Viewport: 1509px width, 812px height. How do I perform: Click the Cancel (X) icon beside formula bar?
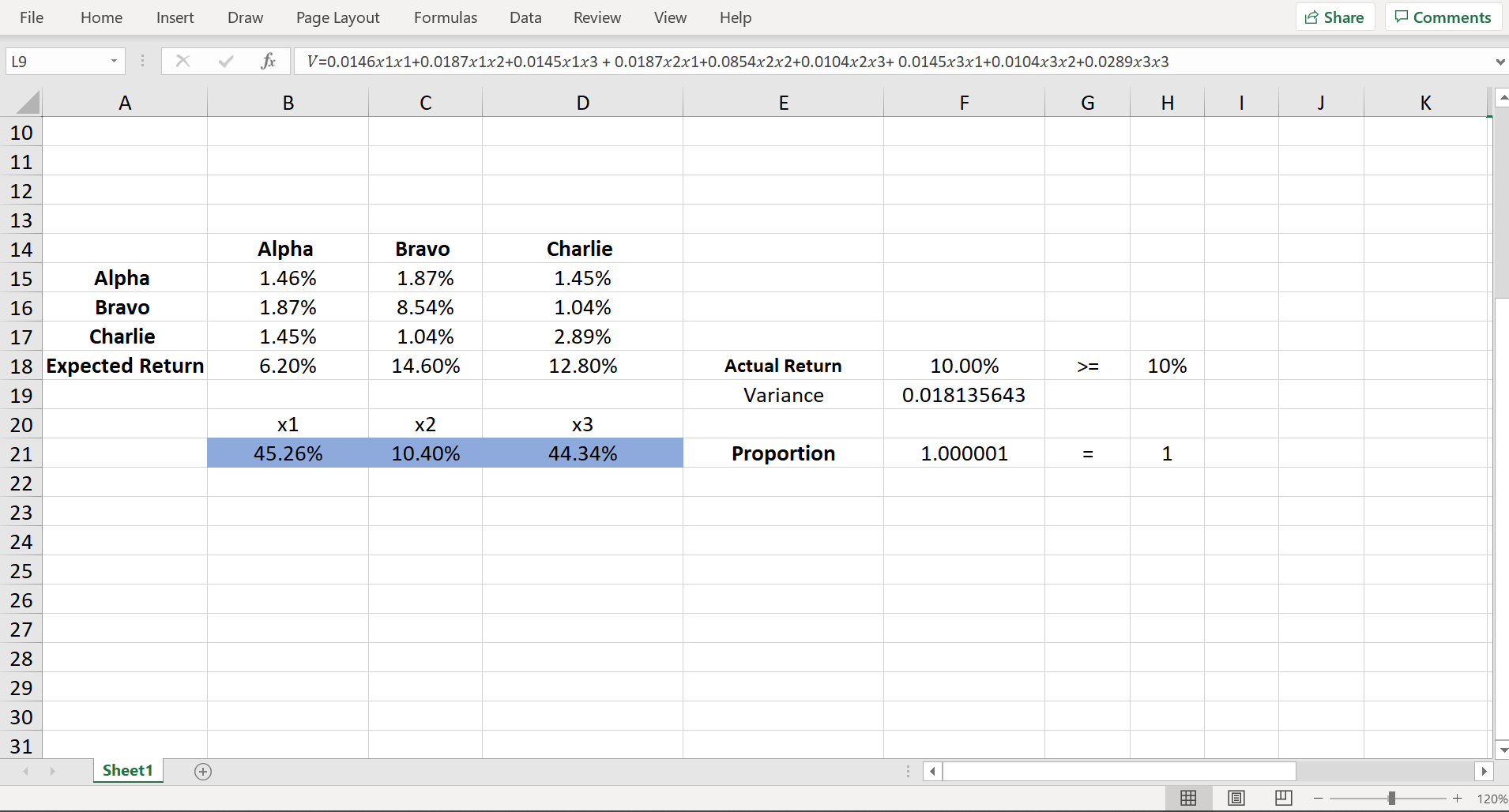[x=182, y=61]
